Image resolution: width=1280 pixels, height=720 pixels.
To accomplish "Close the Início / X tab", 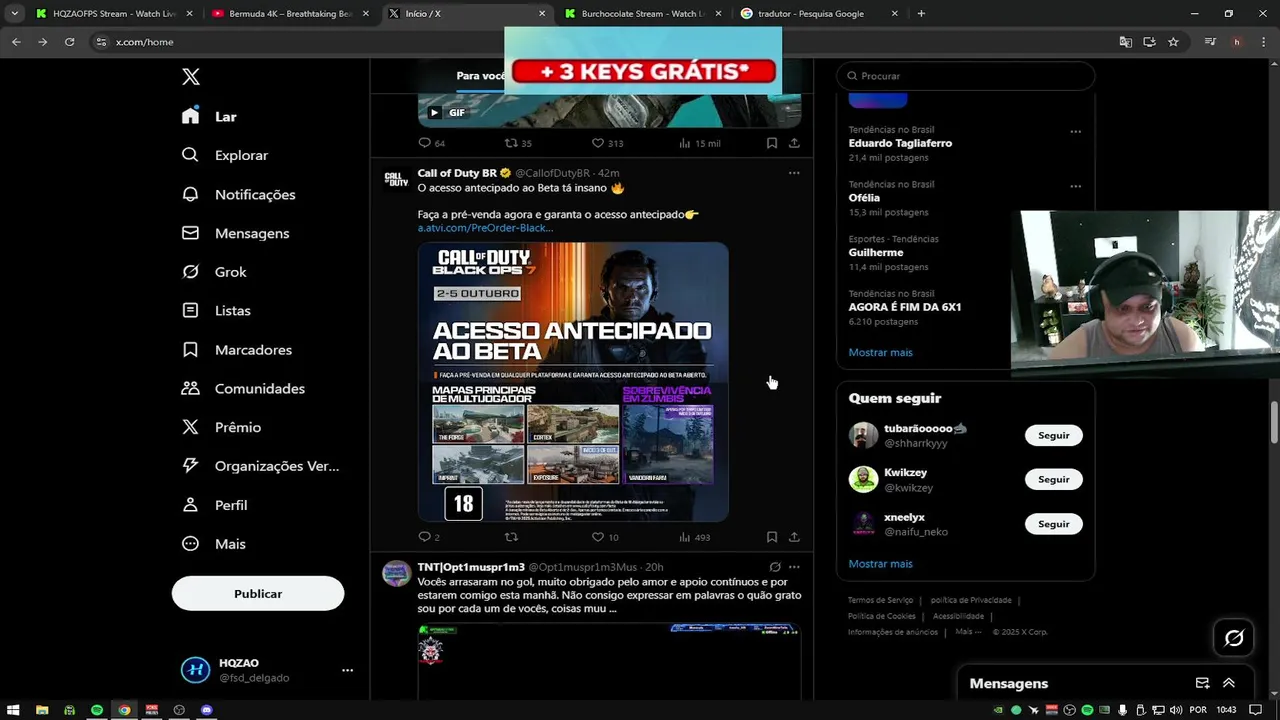I will [x=542, y=14].
